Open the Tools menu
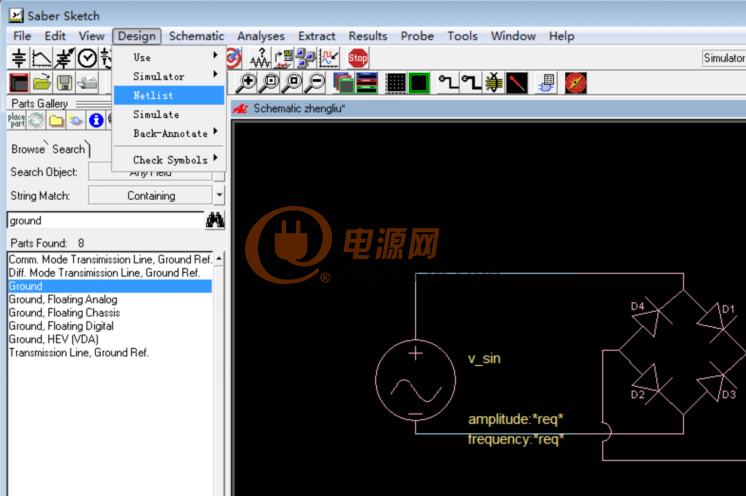Screen dimensions: 746x496 point(462,36)
